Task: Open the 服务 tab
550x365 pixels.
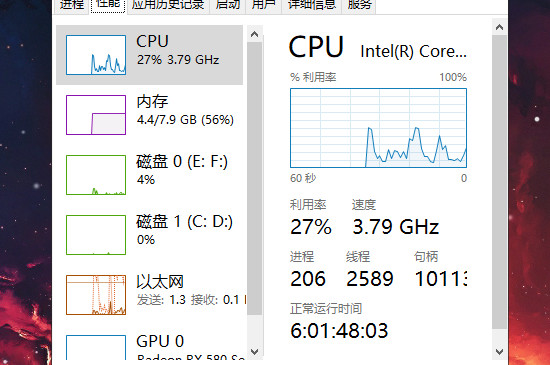Action: pos(359,6)
